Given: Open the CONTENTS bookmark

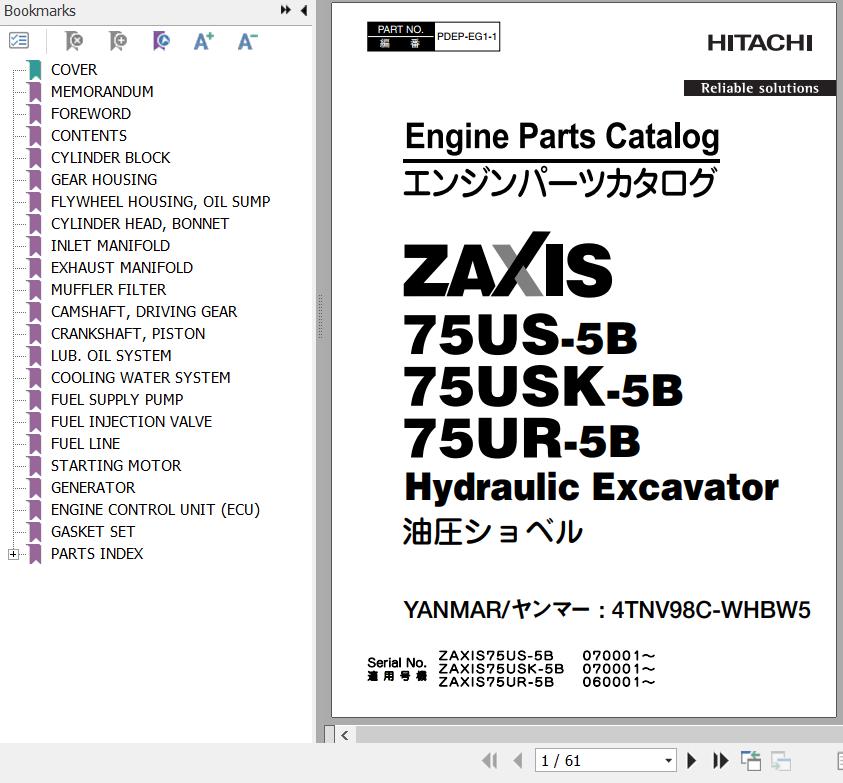Looking at the screenshot, I should pyautogui.click(x=89, y=136).
